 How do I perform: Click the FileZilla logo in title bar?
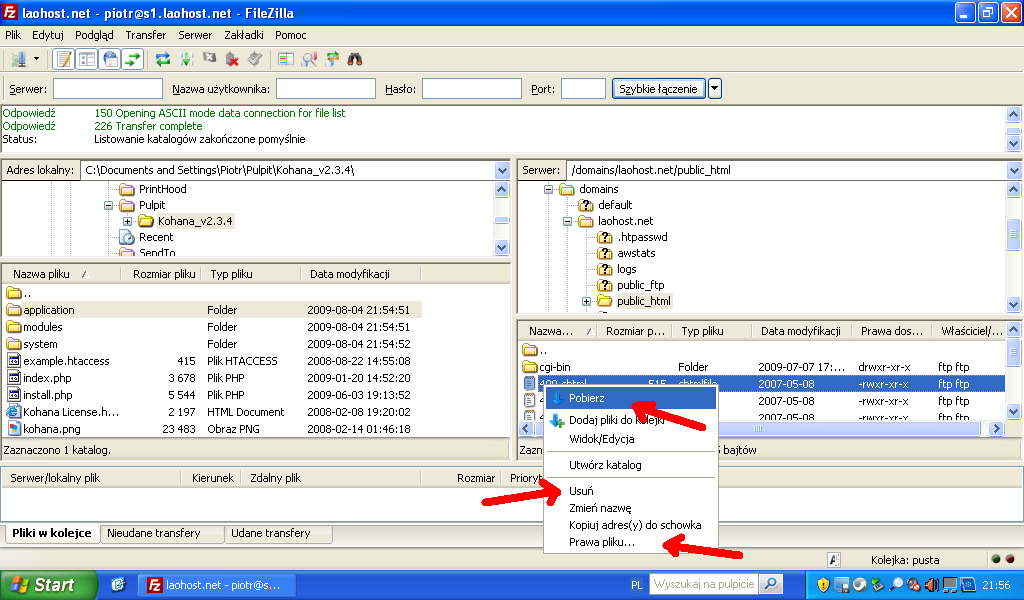point(10,12)
